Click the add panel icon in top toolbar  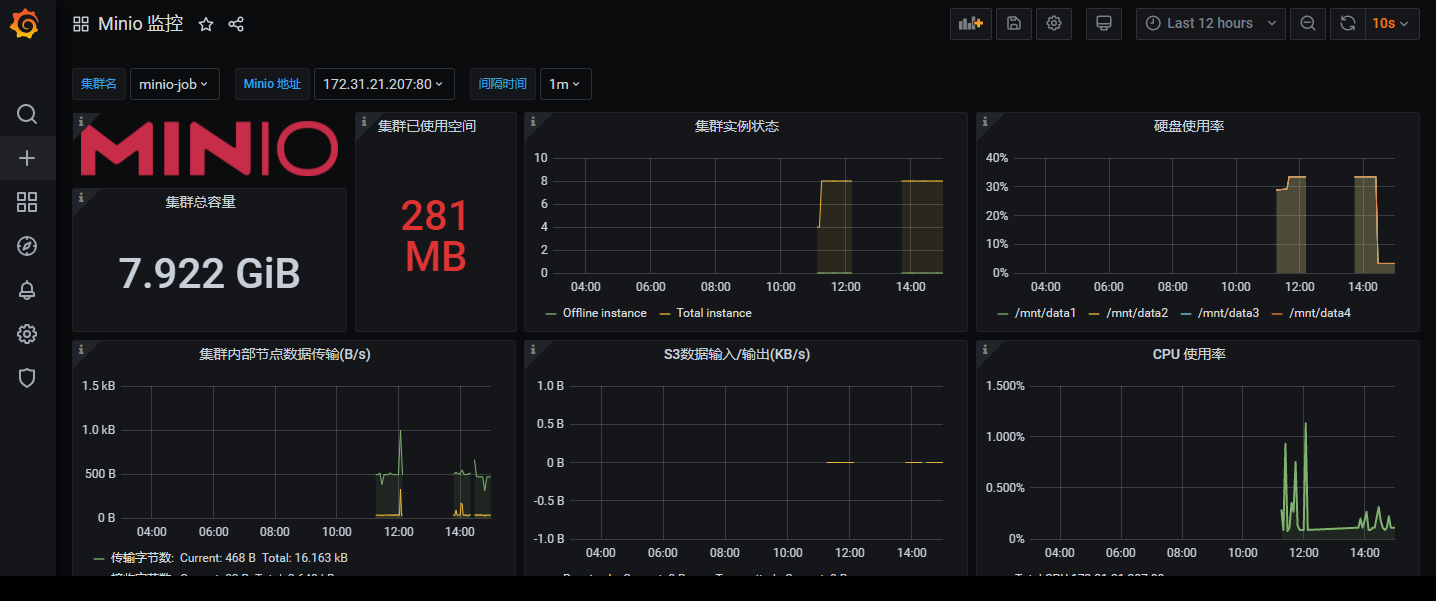coord(969,23)
